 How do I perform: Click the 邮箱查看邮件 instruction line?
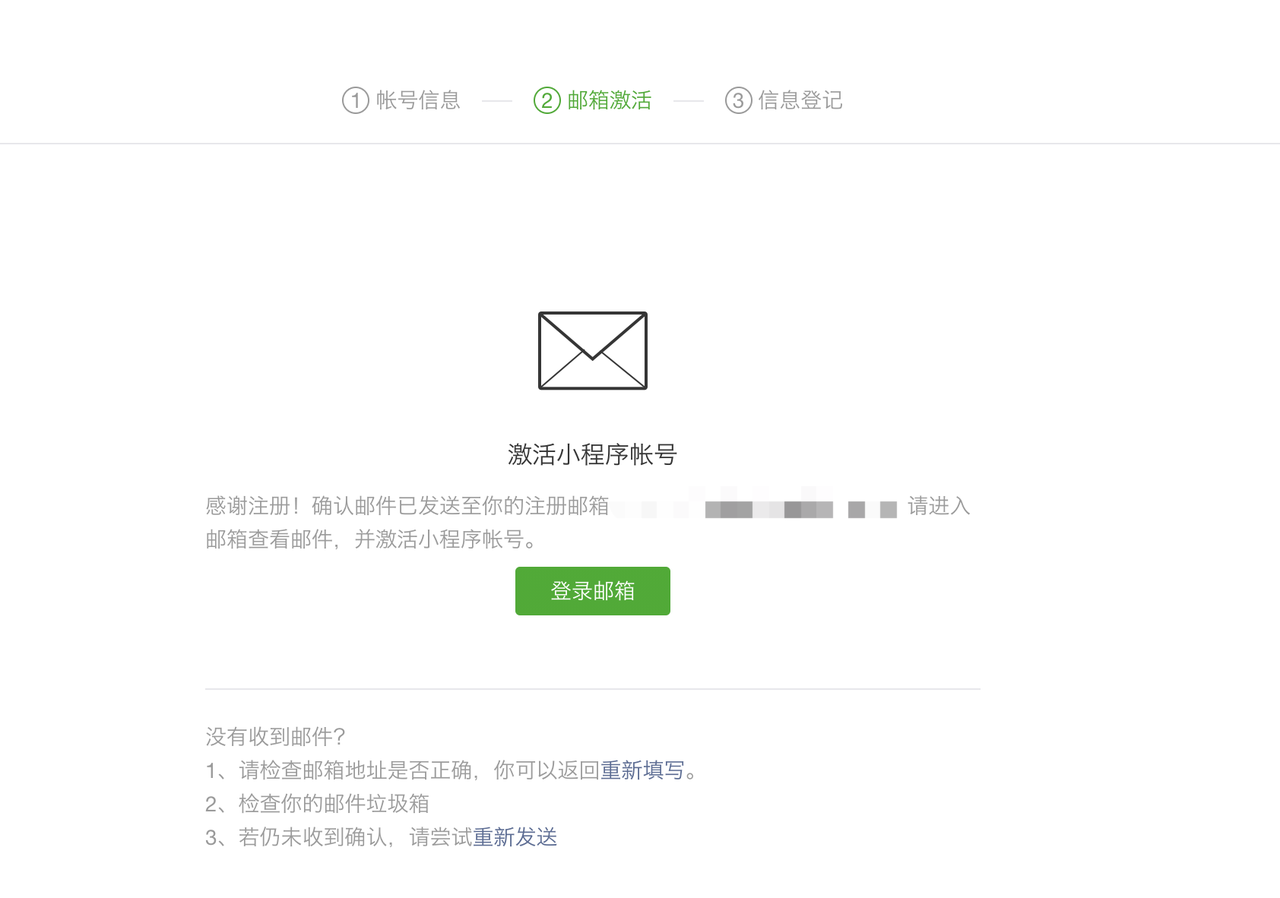coord(373,539)
